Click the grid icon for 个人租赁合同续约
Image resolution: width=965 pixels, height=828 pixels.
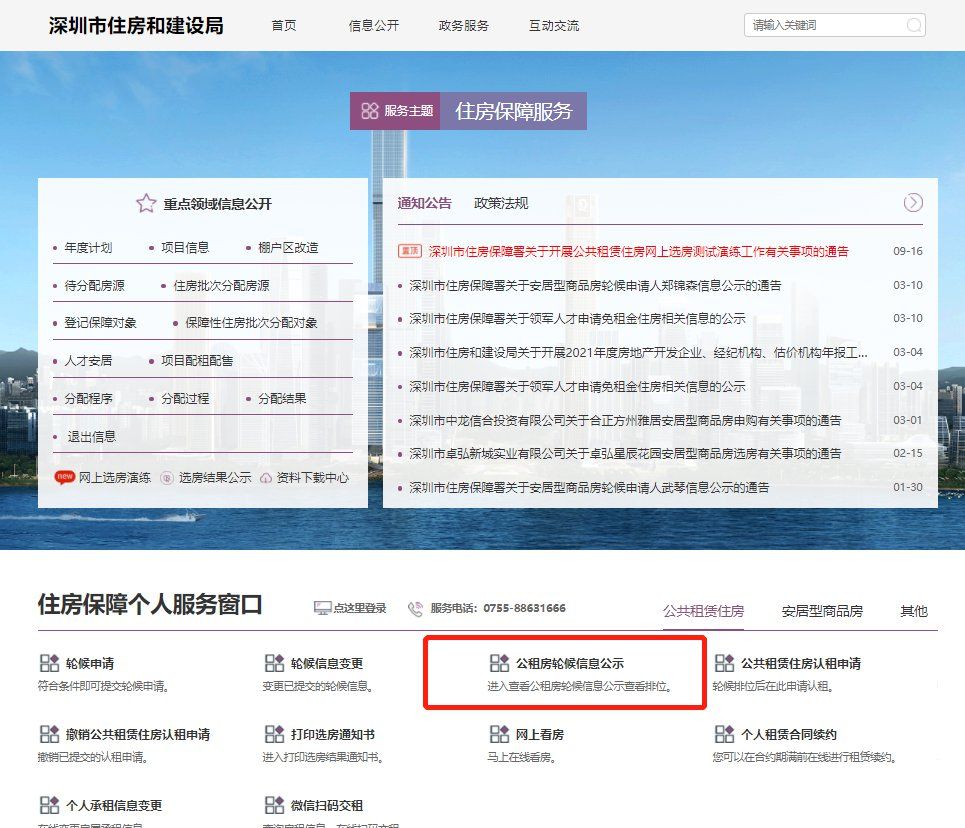pyautogui.click(x=725, y=734)
